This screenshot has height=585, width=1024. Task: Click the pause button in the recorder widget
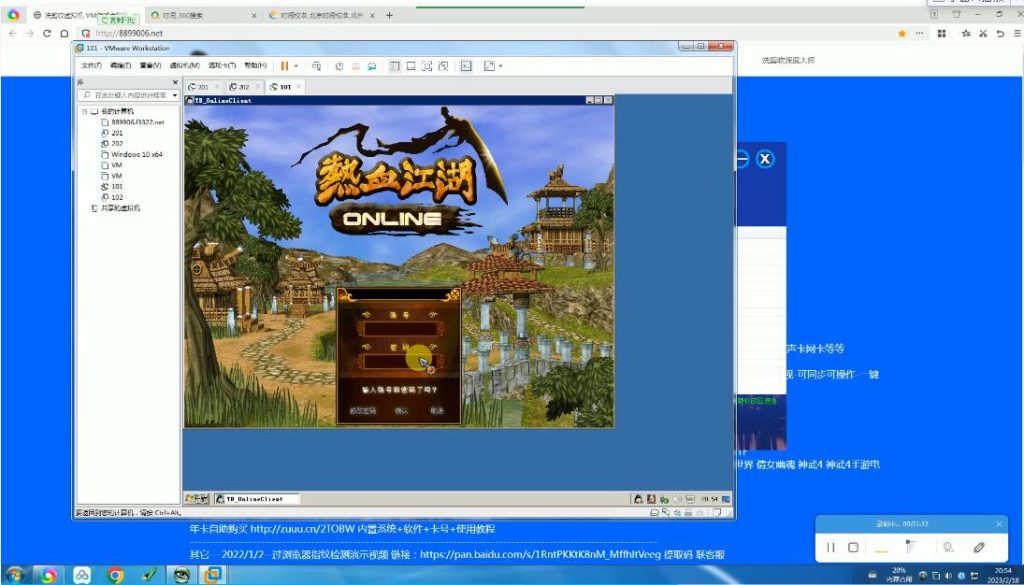pyautogui.click(x=831, y=547)
